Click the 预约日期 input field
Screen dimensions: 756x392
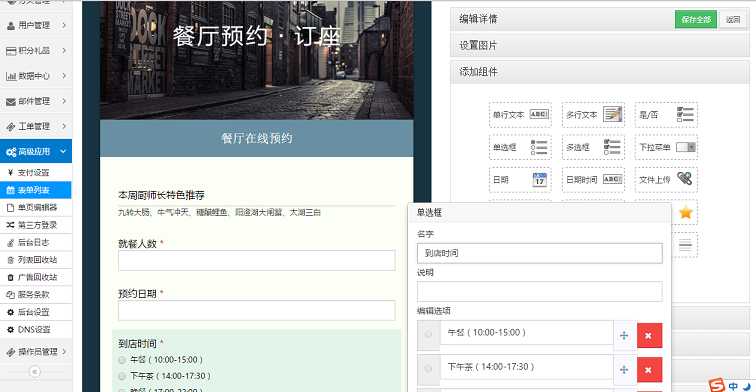[x=256, y=311]
